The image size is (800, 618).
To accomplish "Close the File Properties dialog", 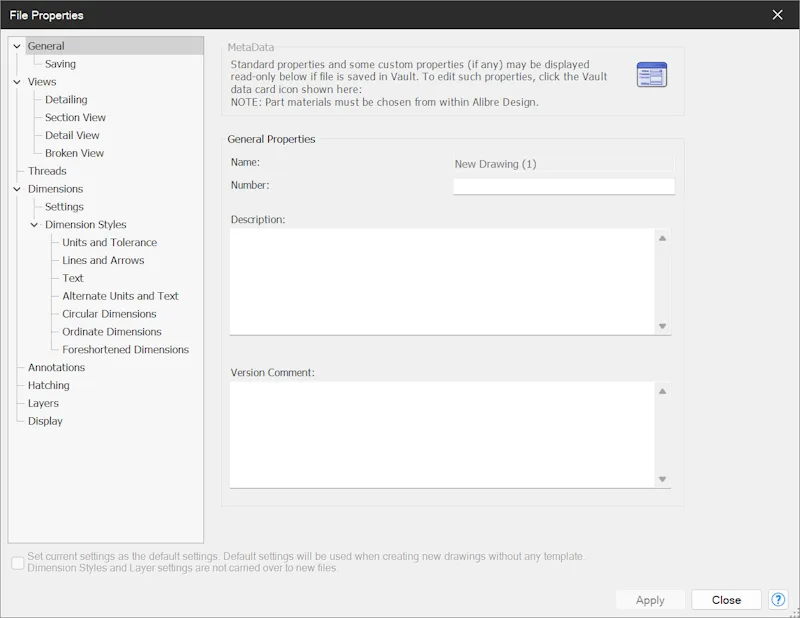I will pyautogui.click(x=778, y=15).
